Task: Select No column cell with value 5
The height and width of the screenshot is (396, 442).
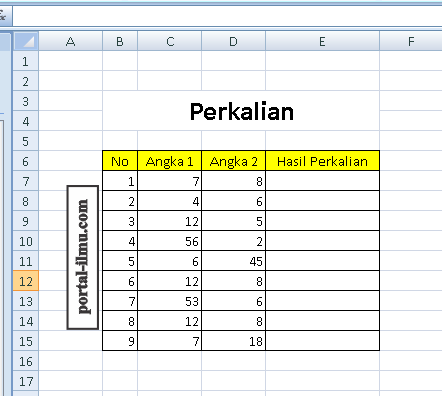Action: [x=120, y=261]
